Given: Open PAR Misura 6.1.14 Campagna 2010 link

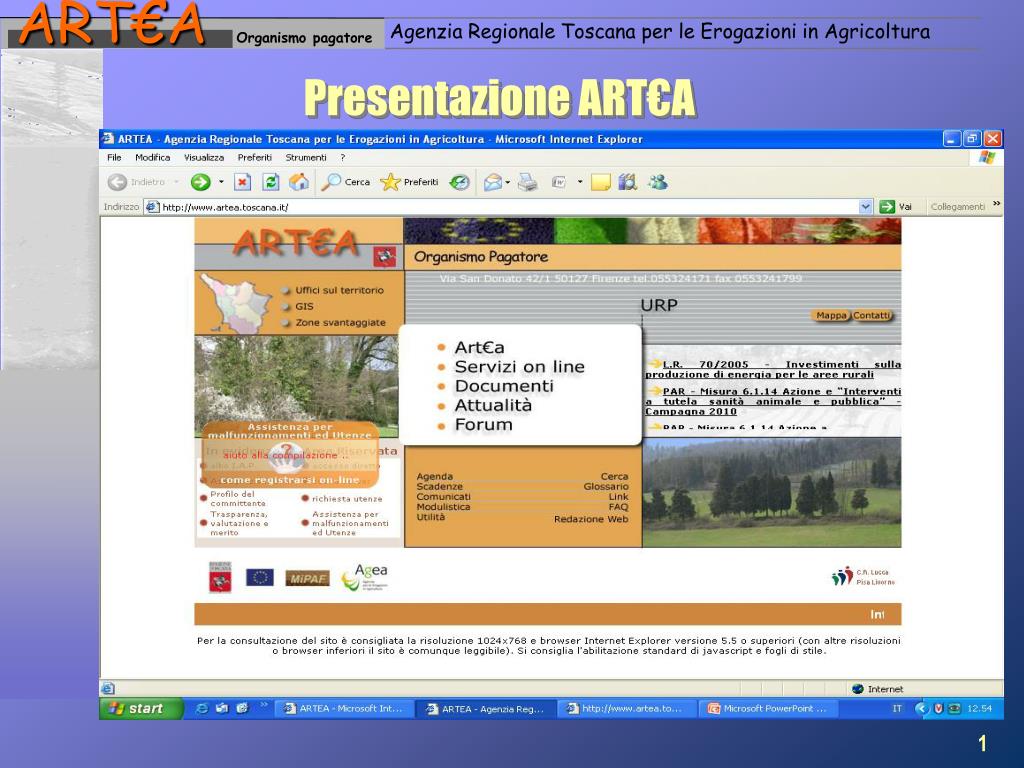Looking at the screenshot, I should click(773, 402).
